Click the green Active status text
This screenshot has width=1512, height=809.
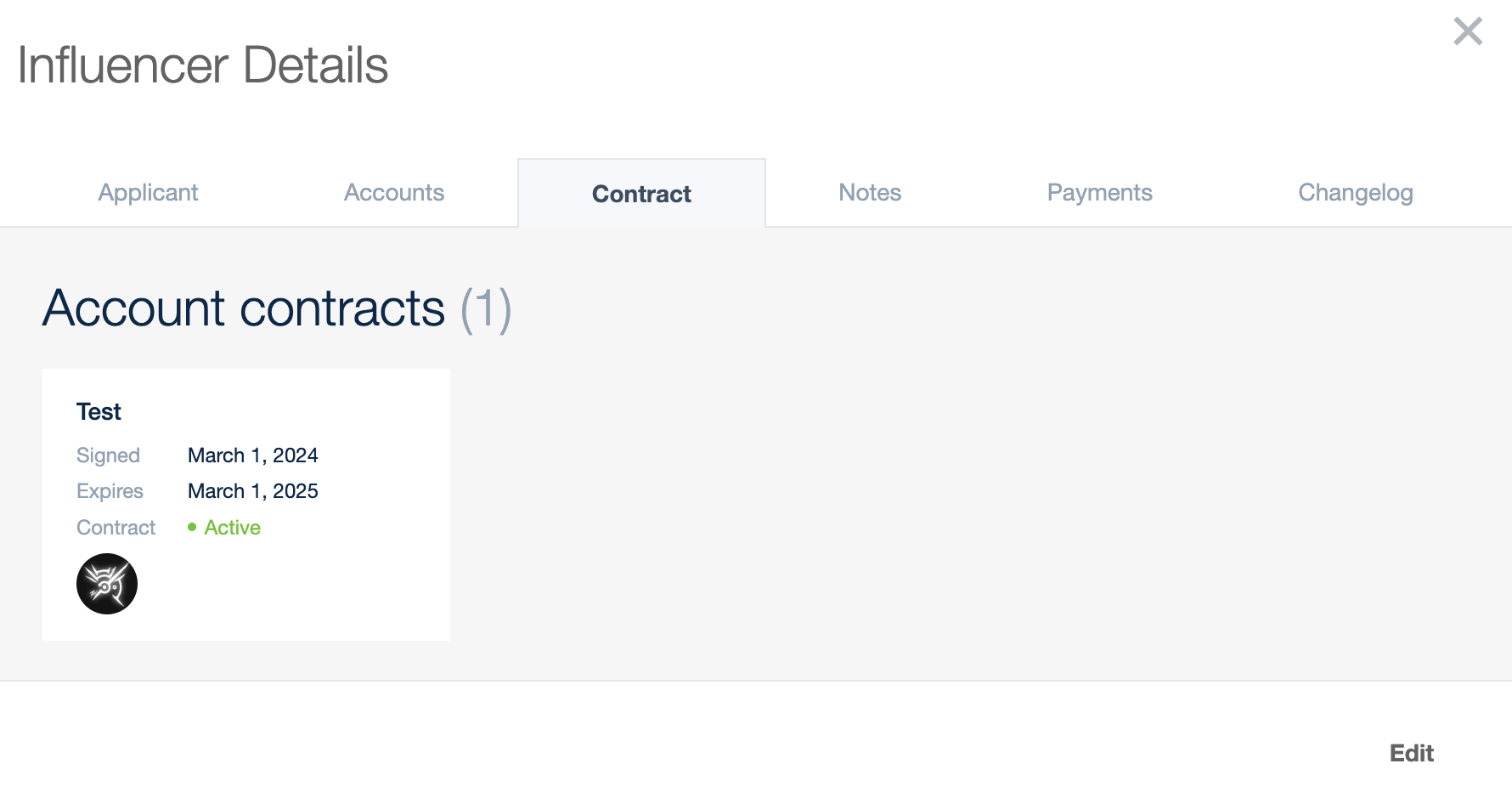click(232, 528)
